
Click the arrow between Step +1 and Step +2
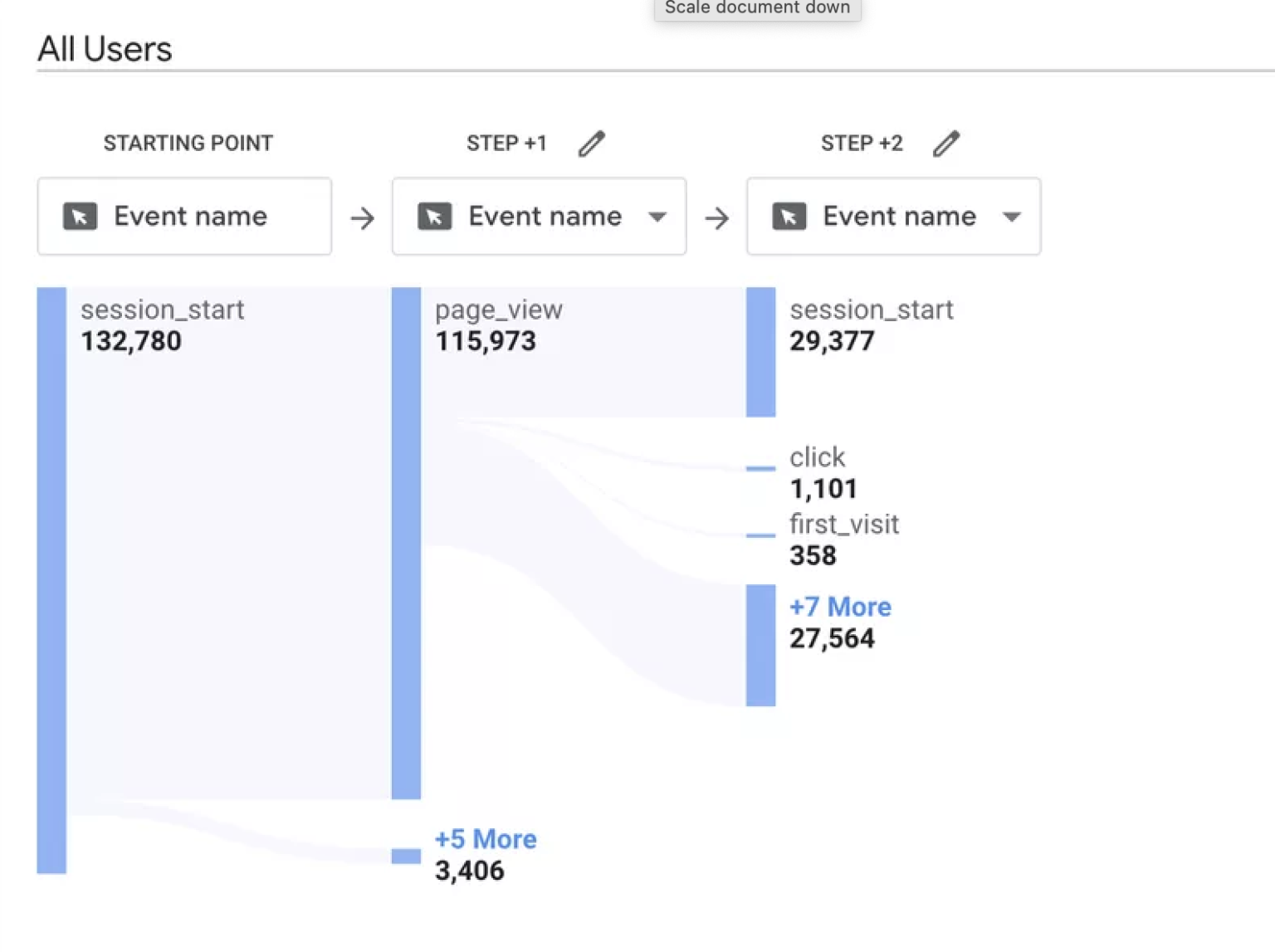coord(716,217)
